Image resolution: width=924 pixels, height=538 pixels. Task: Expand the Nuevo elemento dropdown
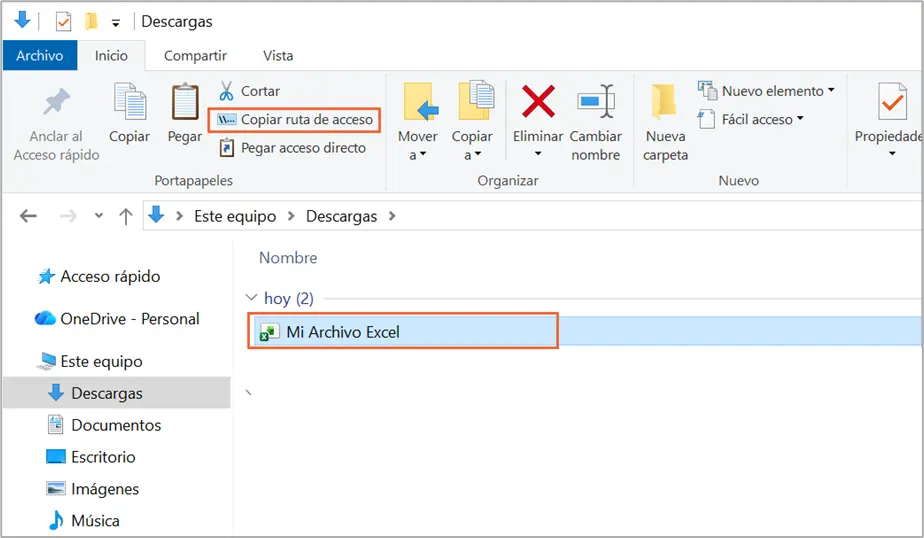[x=831, y=90]
